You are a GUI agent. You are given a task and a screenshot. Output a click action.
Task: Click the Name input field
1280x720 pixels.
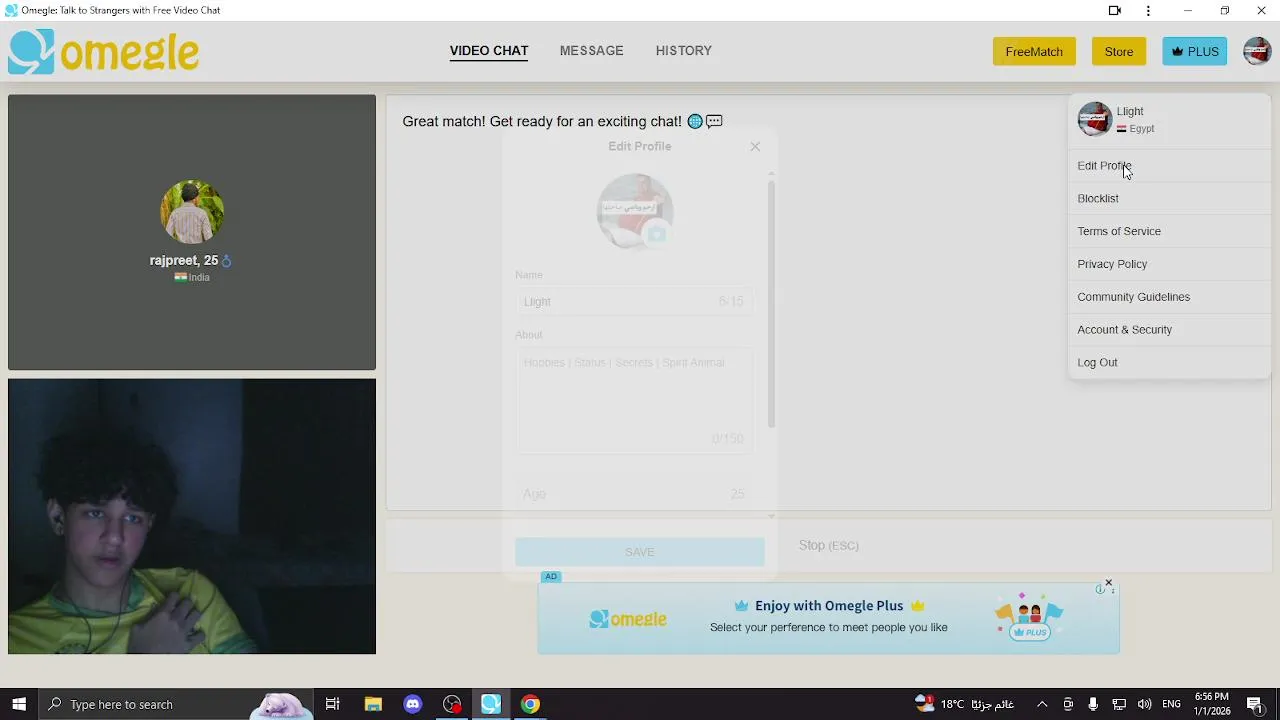click(634, 301)
